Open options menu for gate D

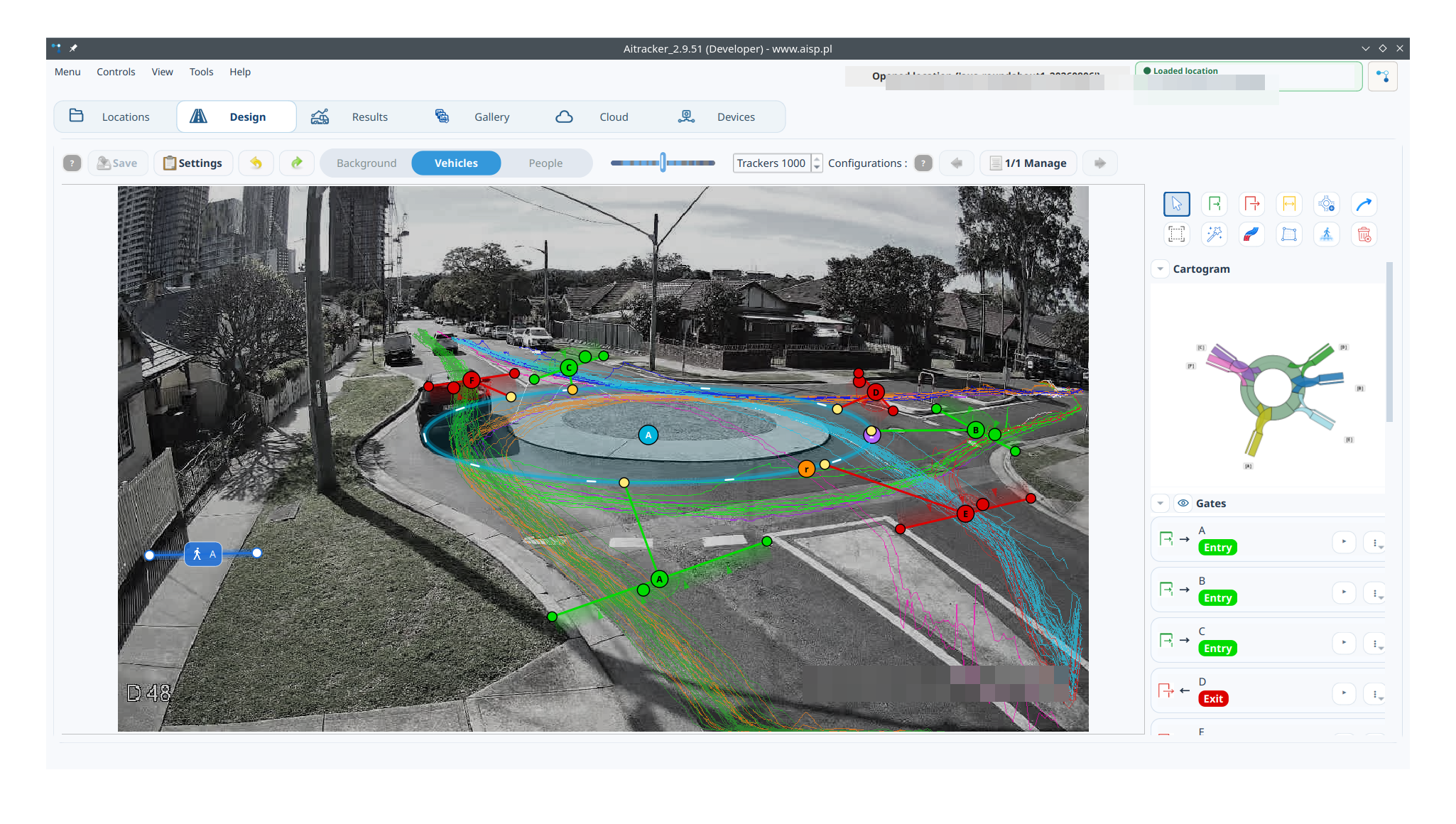(1376, 694)
